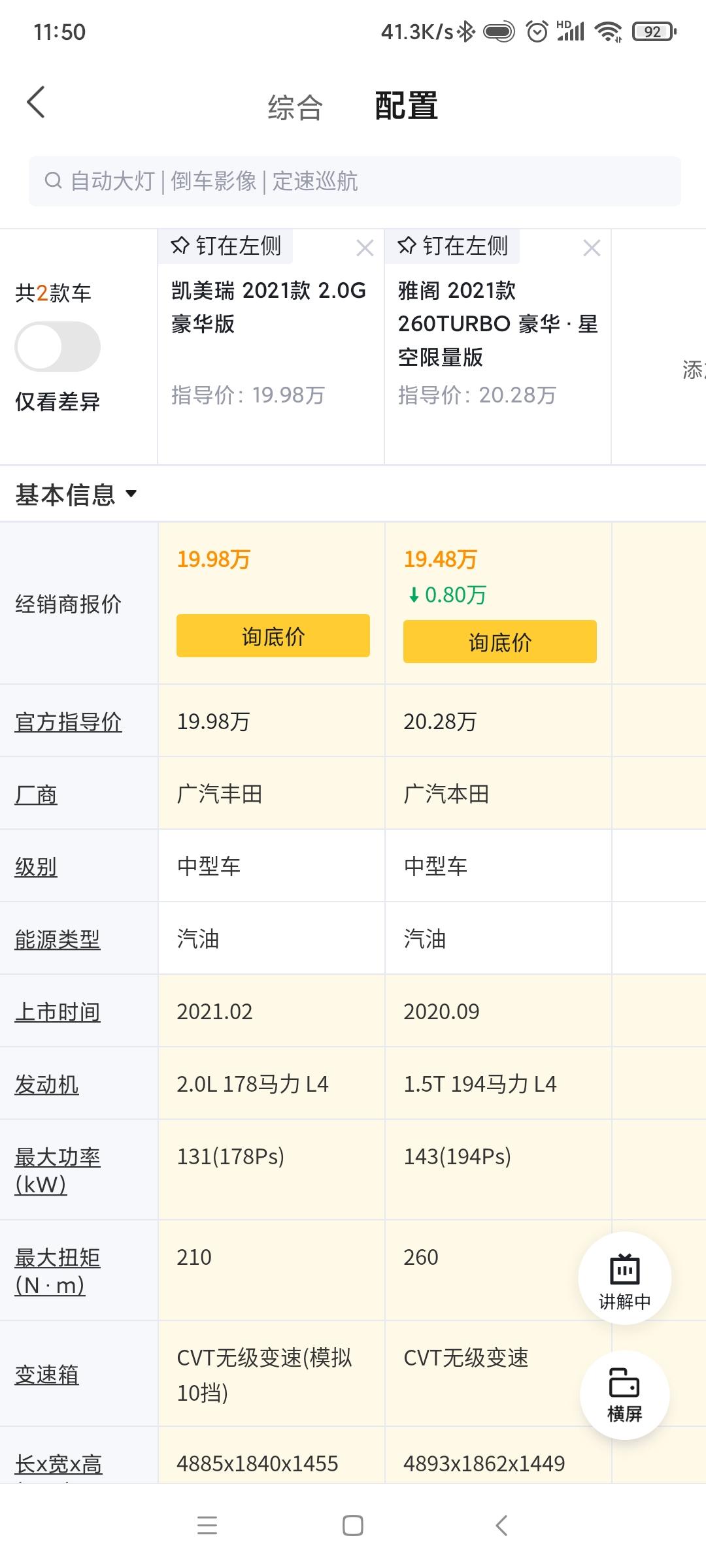706x1568 pixels.
Task: Open the 雅阁 2021款 260TURBO title
Action: click(497, 323)
